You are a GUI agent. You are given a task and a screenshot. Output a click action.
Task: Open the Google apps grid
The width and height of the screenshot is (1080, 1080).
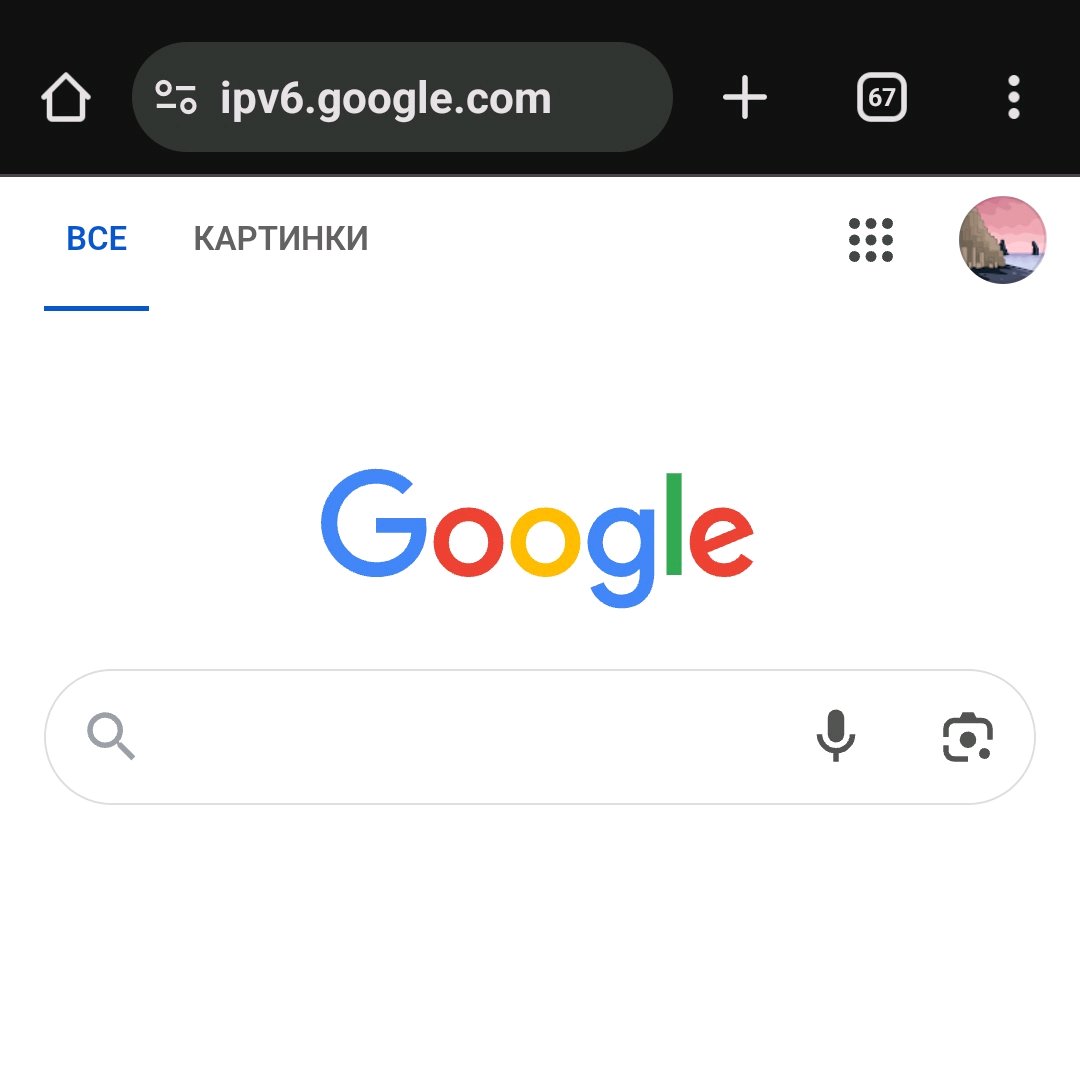coord(871,240)
